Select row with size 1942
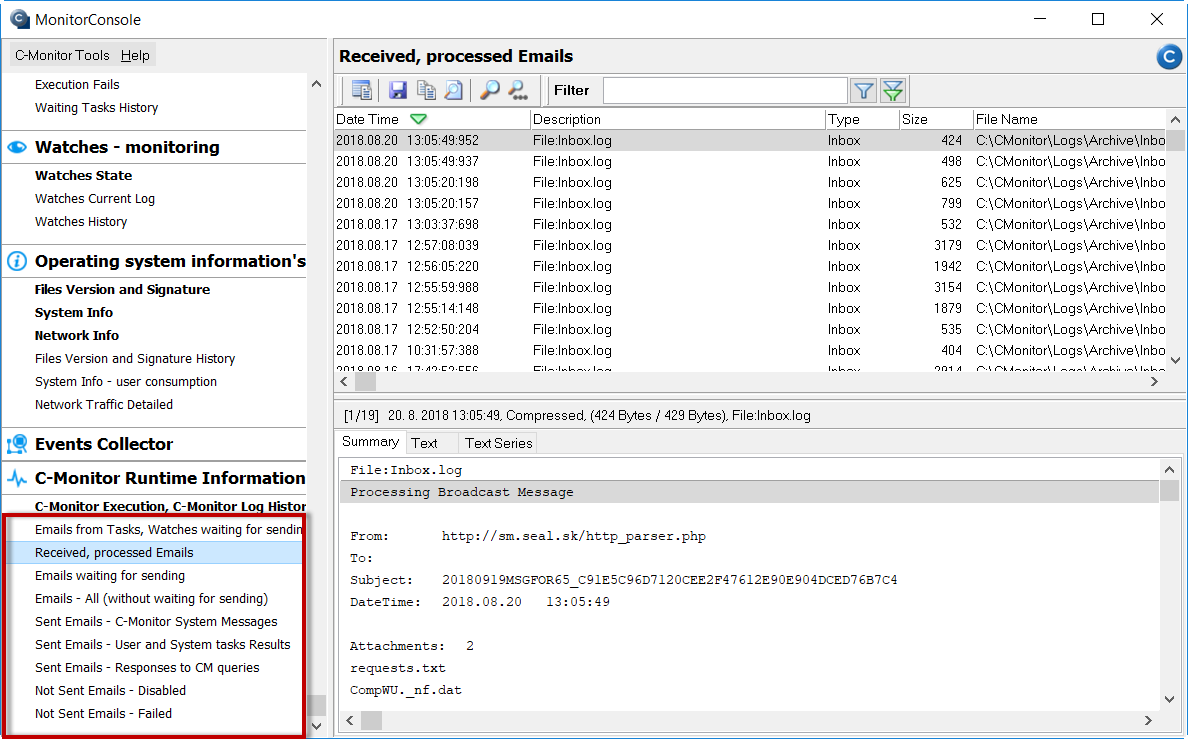1188x739 pixels. (x=750, y=267)
